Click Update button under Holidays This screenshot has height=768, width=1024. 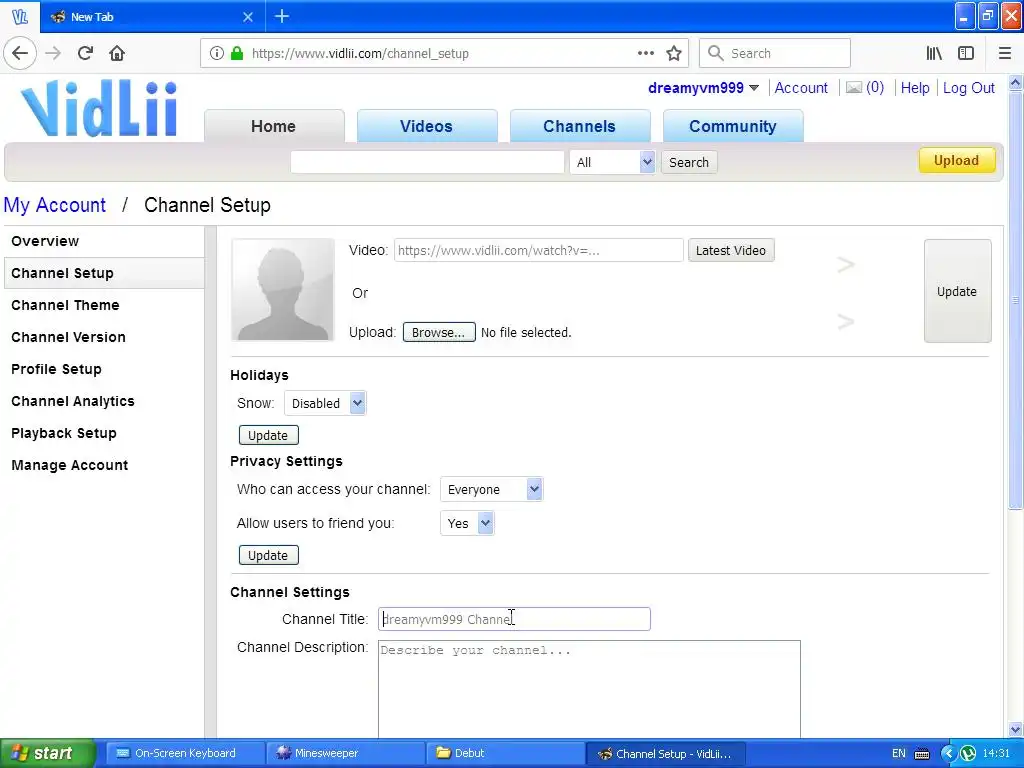pos(268,435)
